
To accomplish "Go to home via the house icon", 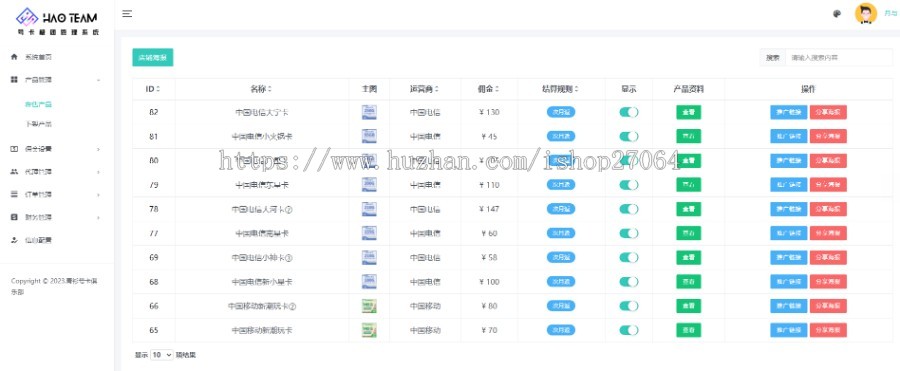I will tap(14, 57).
